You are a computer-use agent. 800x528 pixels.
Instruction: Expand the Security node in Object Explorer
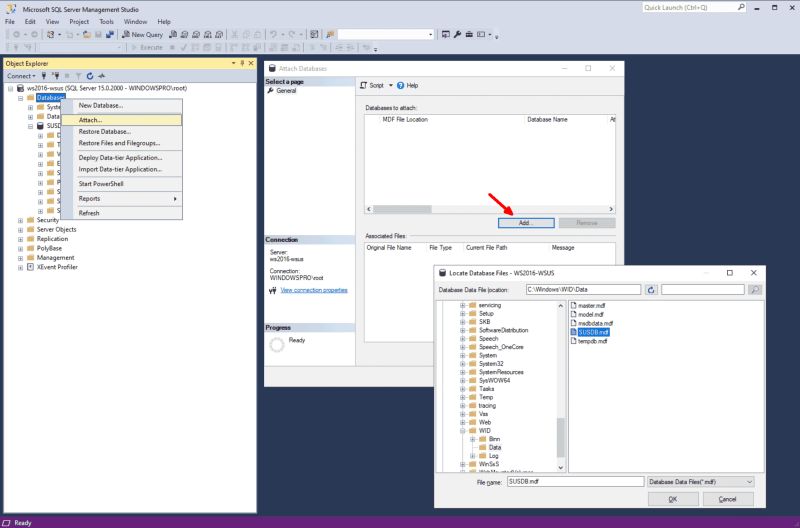coord(20,220)
